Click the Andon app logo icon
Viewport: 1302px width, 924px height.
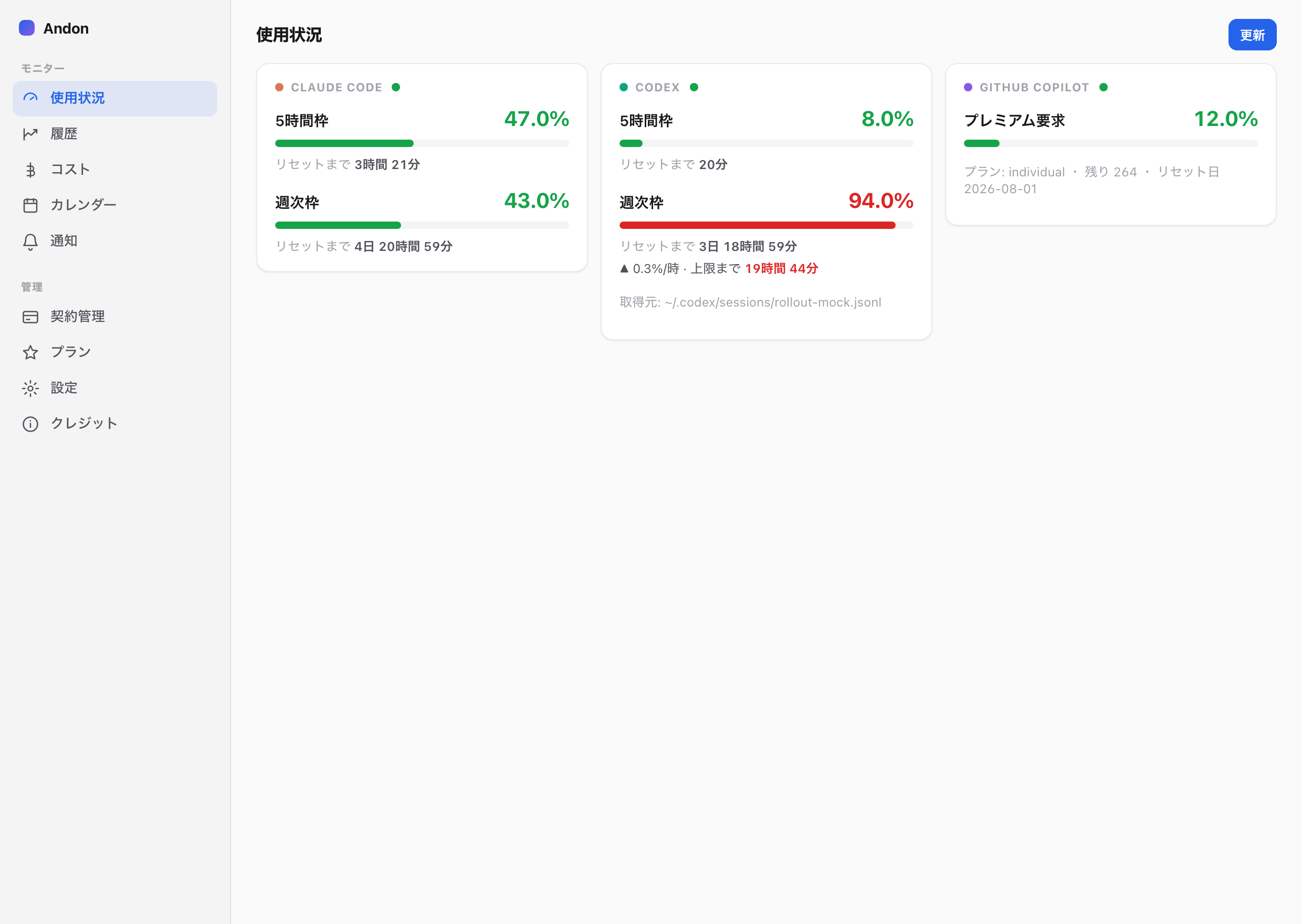[27, 28]
